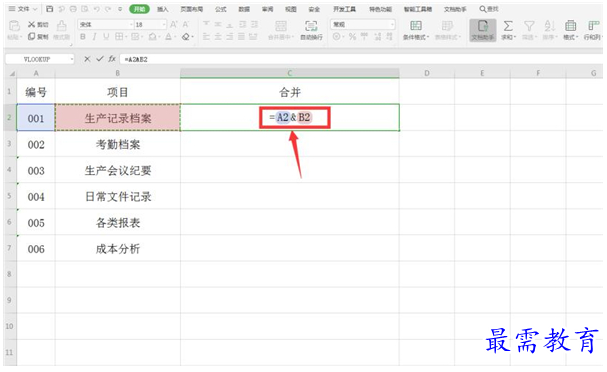Switch to the Page Layout (页面布局) tab

tap(192, 9)
